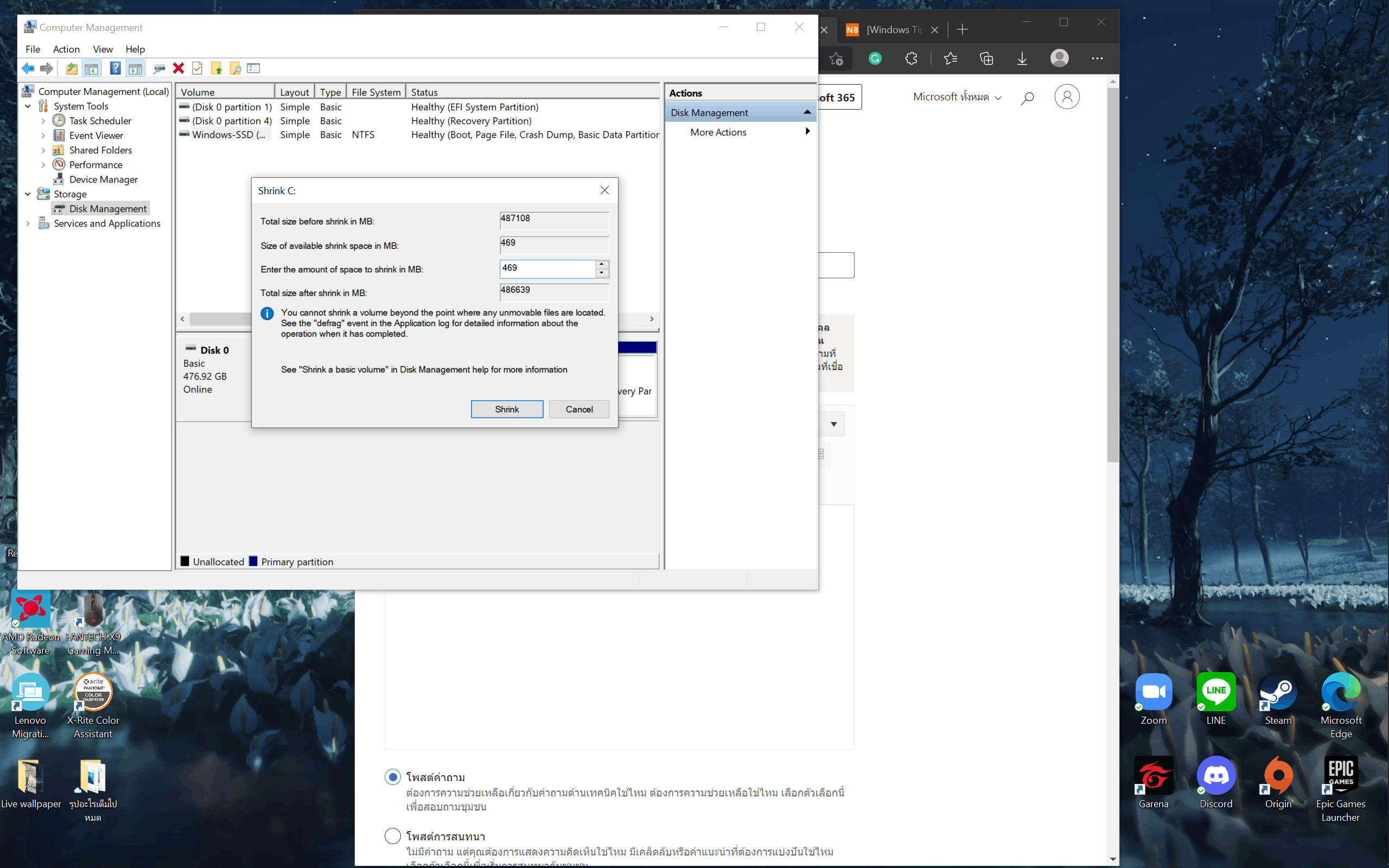
Task: Collapse the System Tools tree node
Action: click(x=28, y=106)
